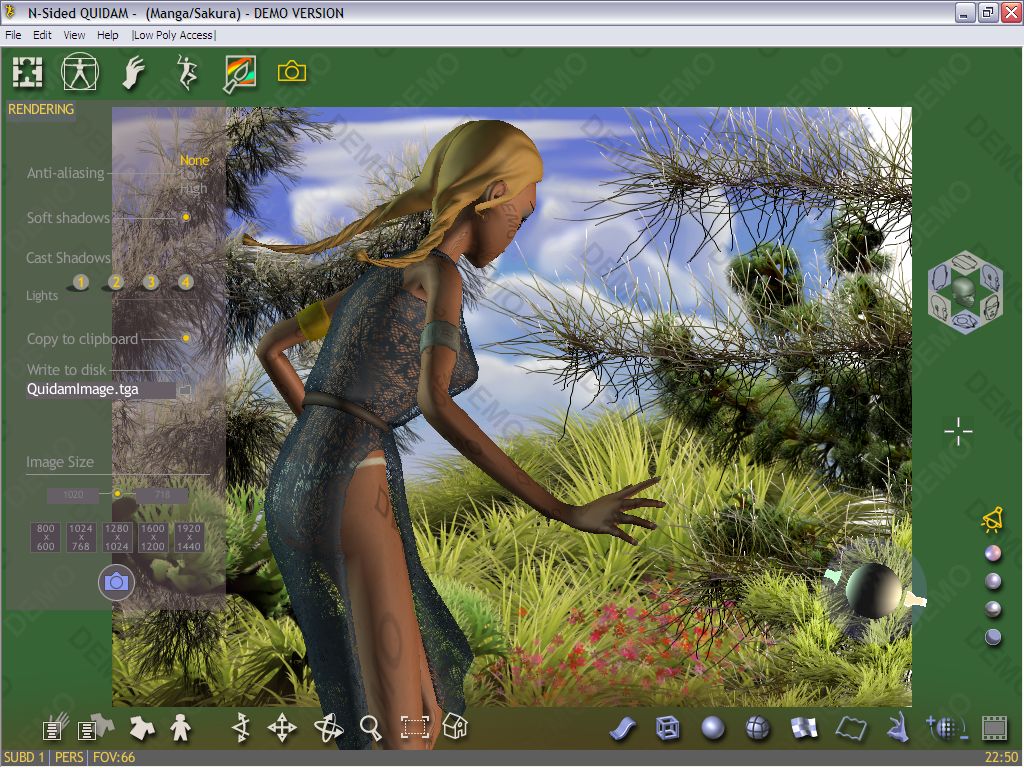Click the four-arrow move tool
Screen dimensions: 1024x768
pos(282,729)
